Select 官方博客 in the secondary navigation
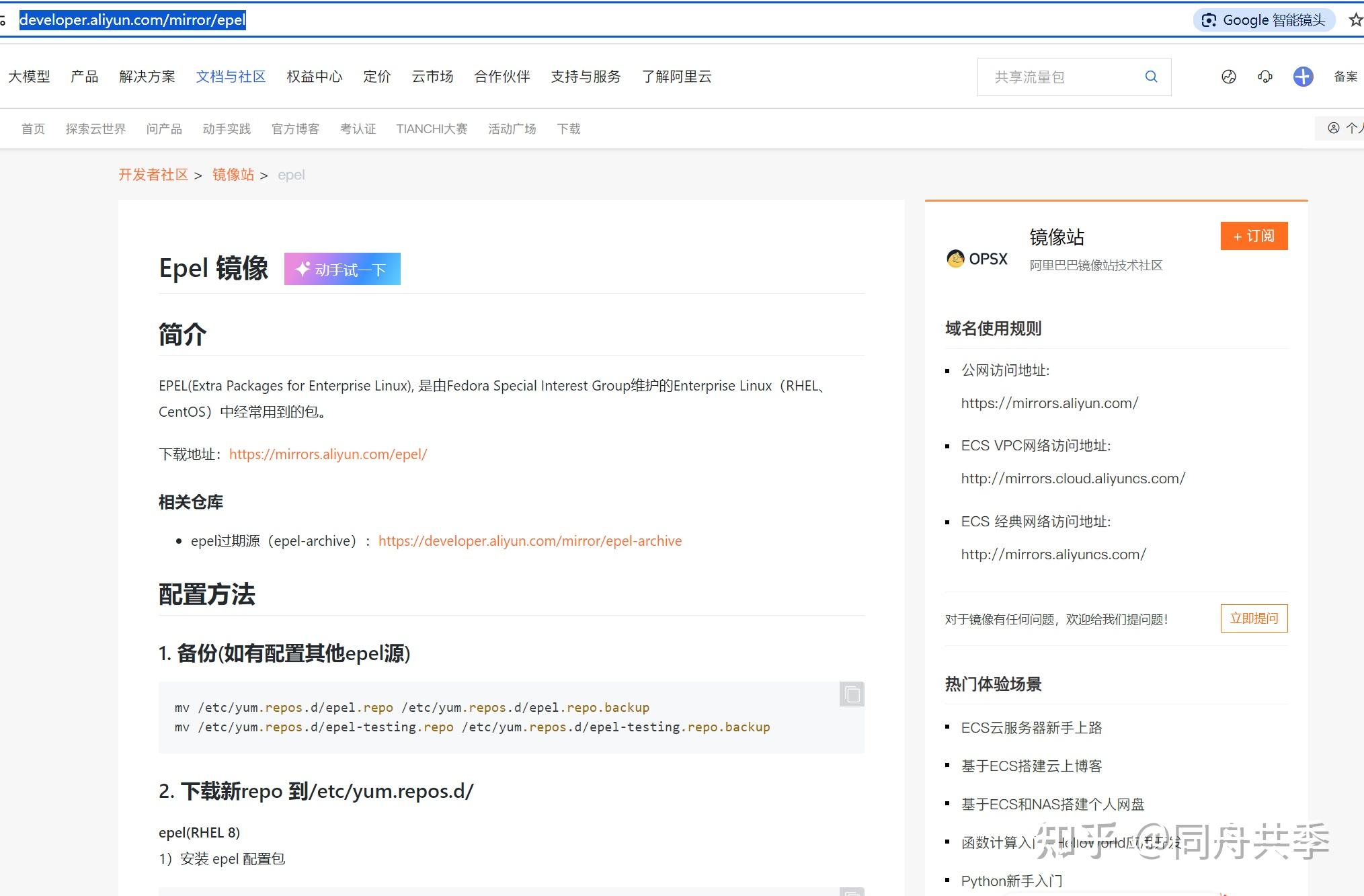 pyautogui.click(x=295, y=128)
